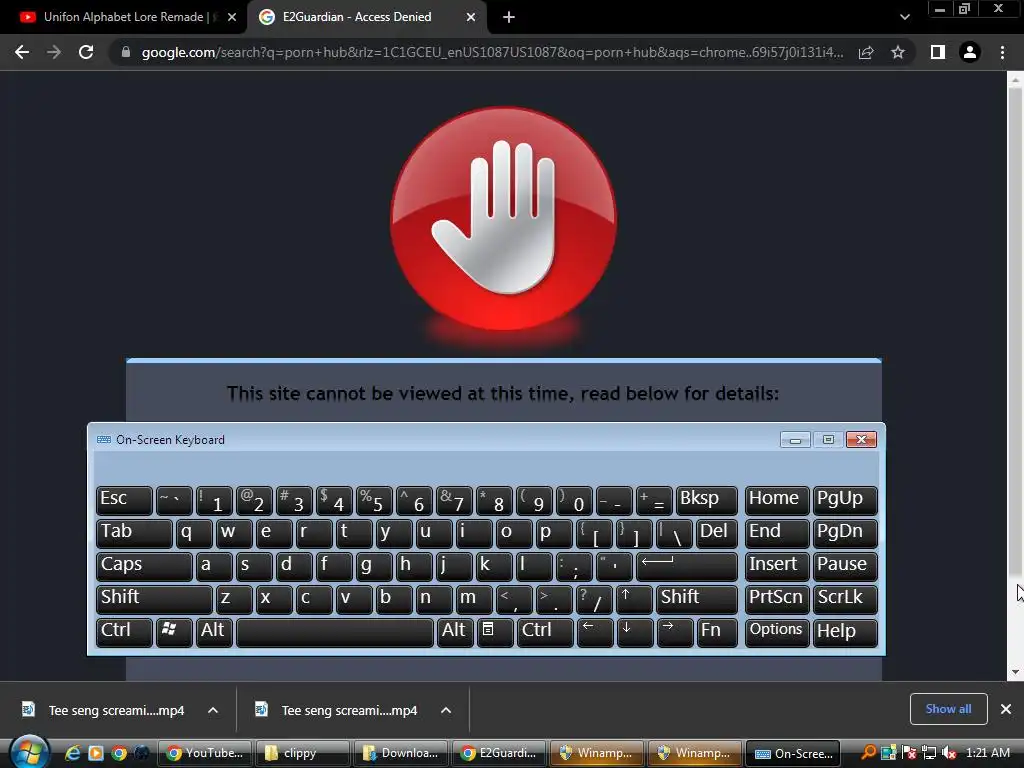Close the Unifon Alphabet Lore tab

[x=232, y=17]
